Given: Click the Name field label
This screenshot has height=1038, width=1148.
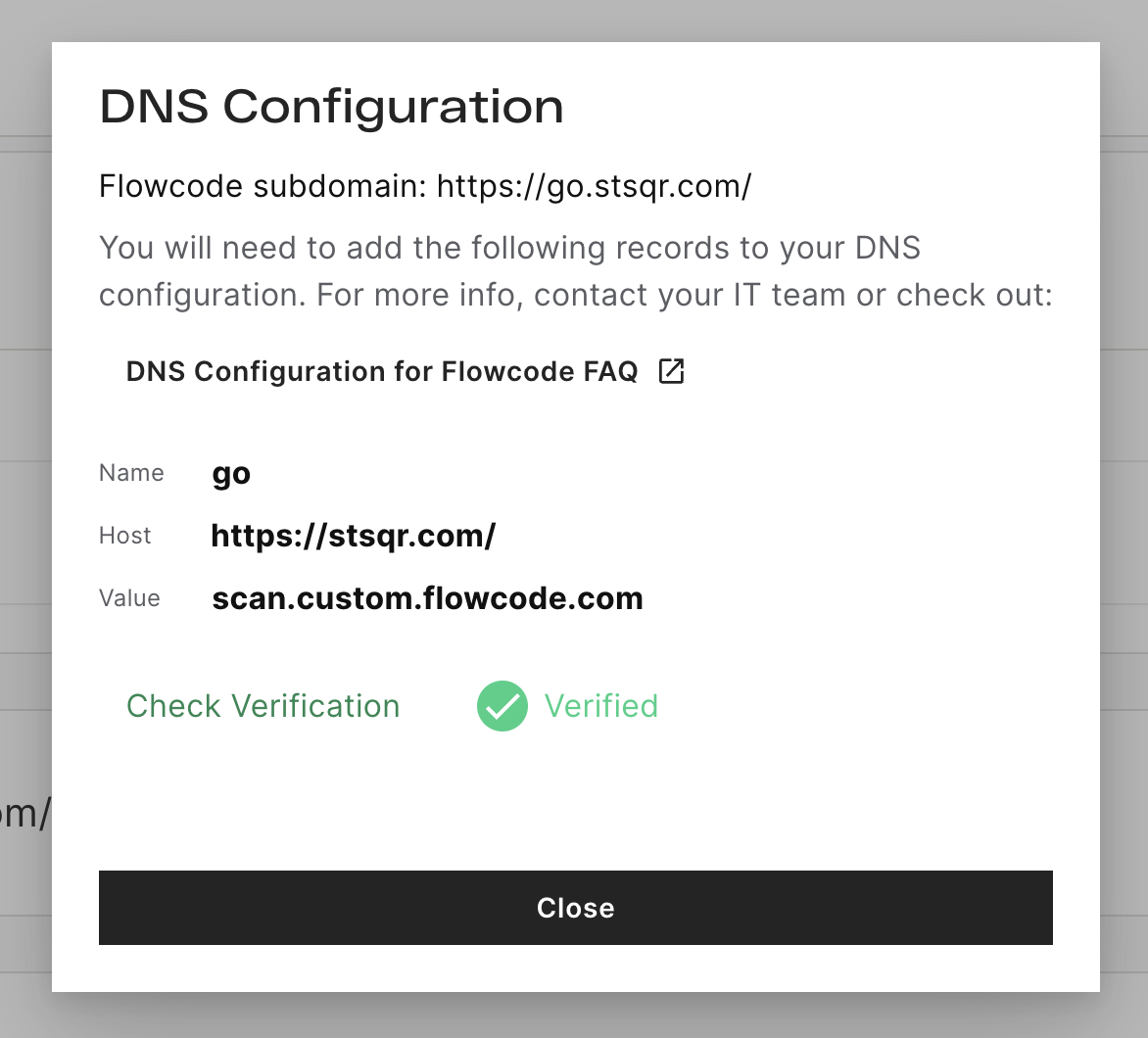Looking at the screenshot, I should tap(132, 473).
